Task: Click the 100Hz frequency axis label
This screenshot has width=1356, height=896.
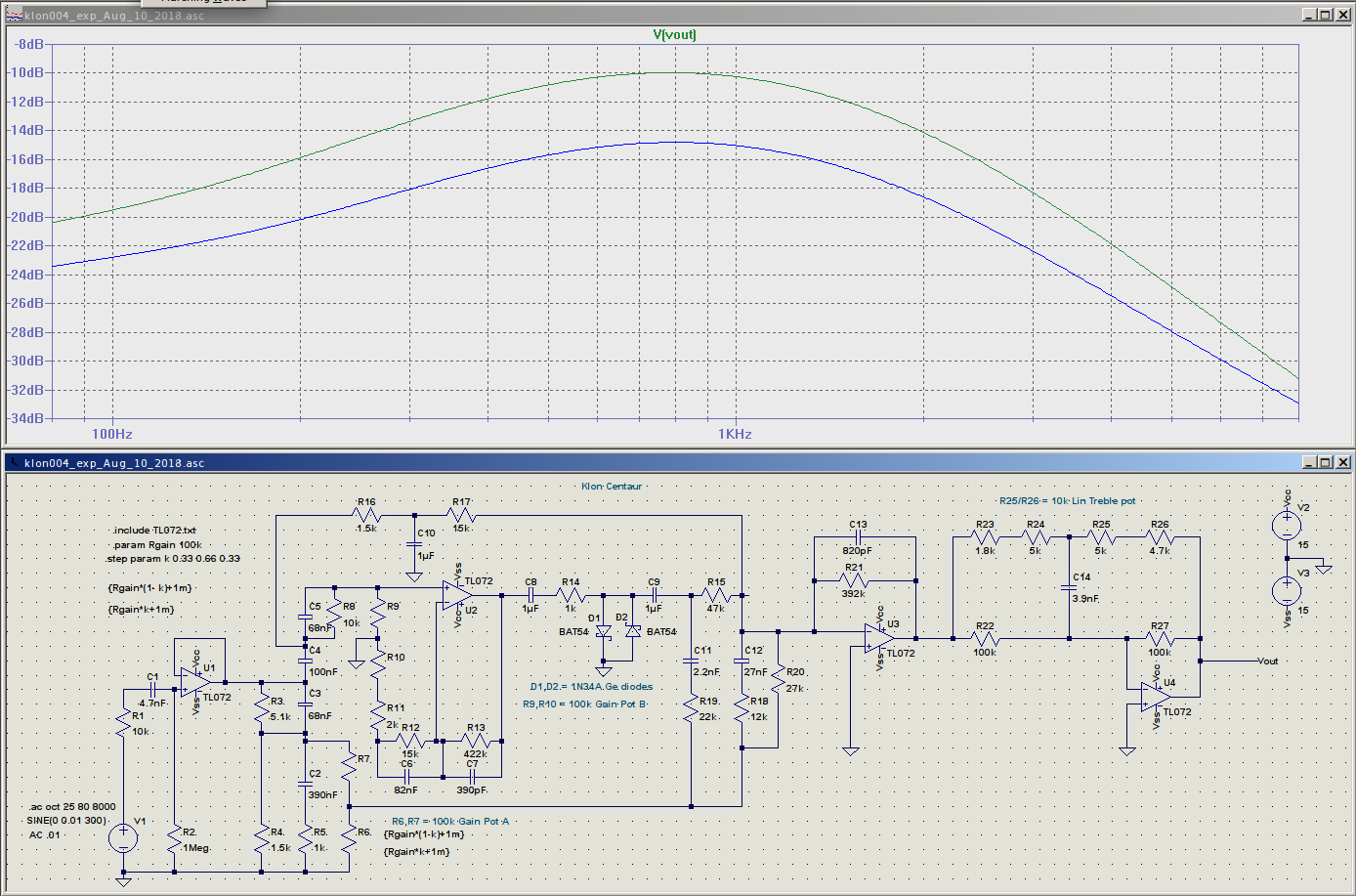Action: pyautogui.click(x=111, y=434)
